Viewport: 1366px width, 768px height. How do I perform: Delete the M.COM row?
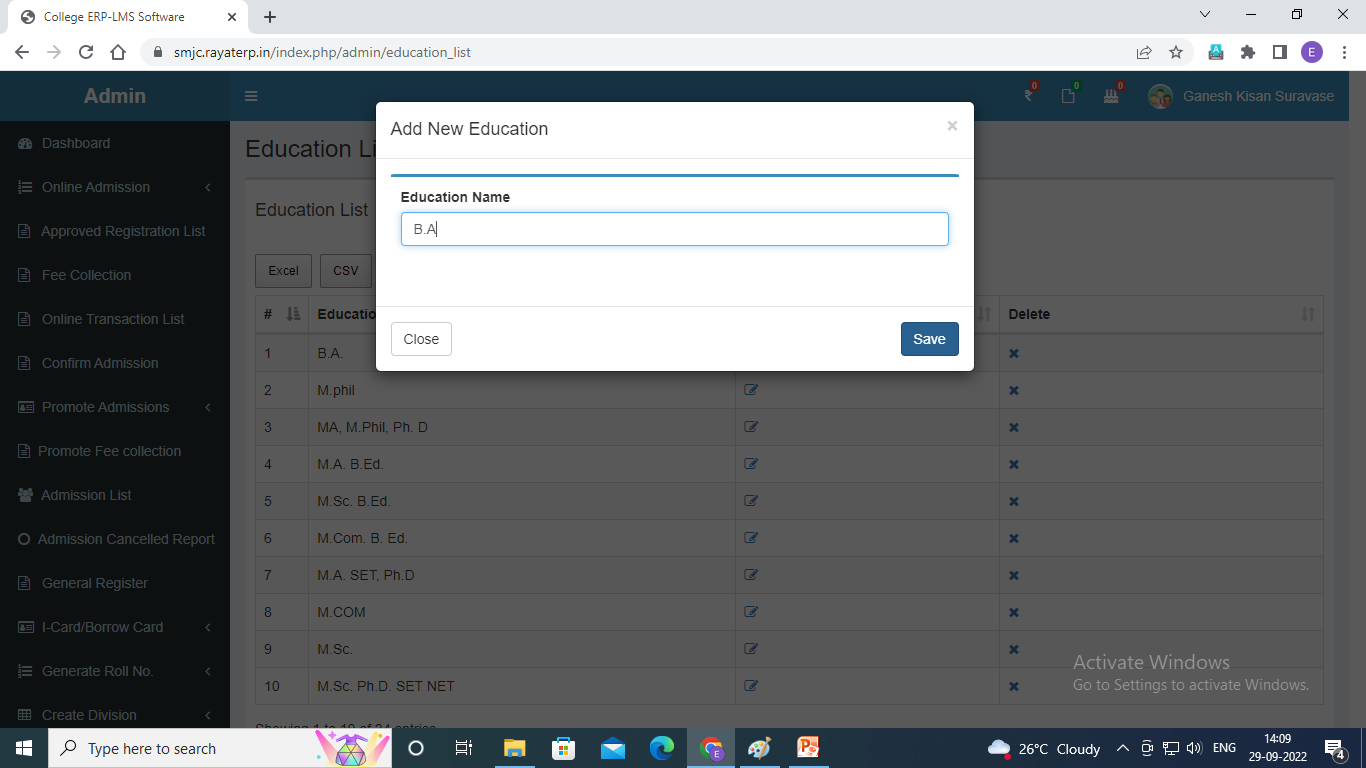click(x=1013, y=613)
